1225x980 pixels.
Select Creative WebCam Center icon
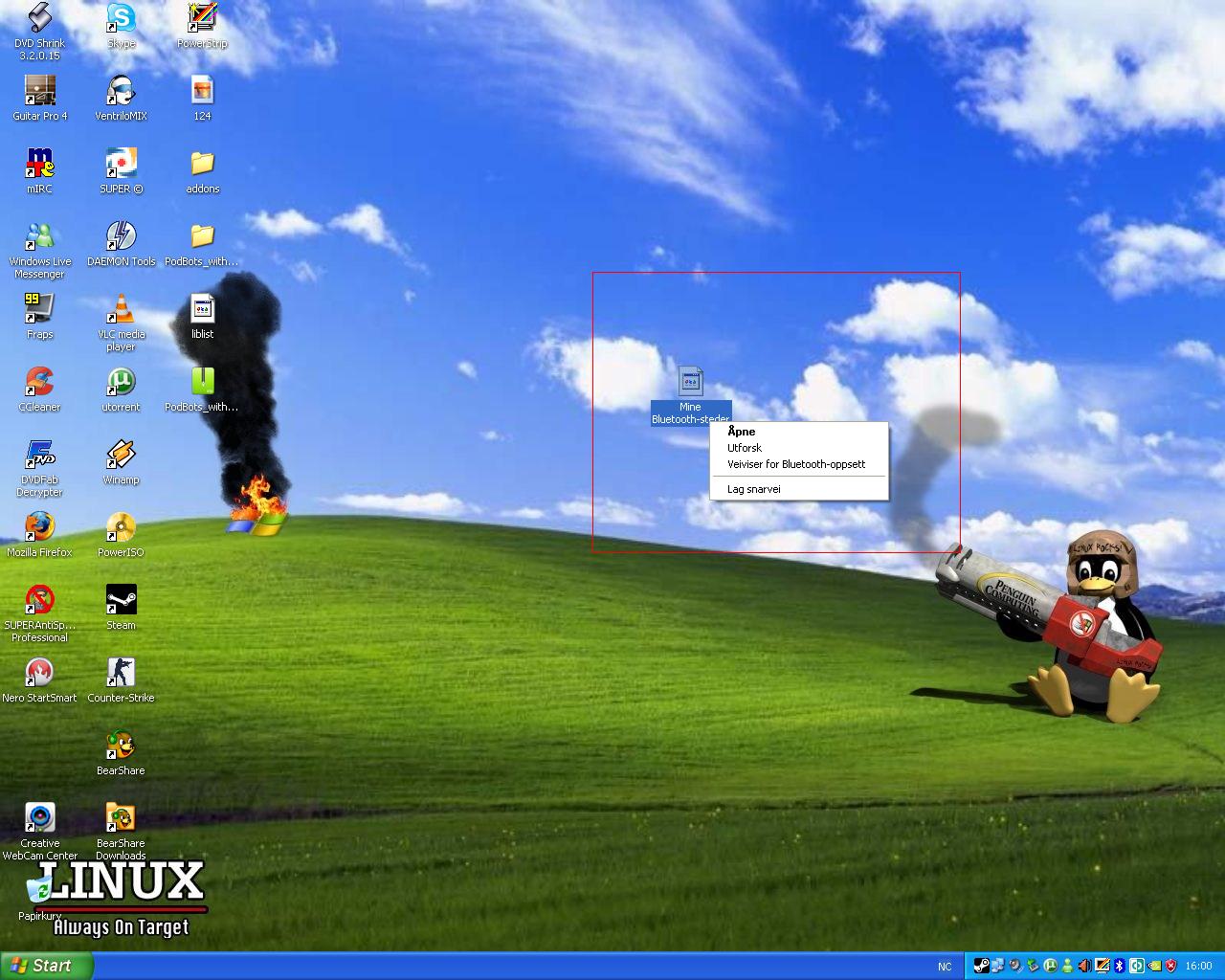[39, 832]
